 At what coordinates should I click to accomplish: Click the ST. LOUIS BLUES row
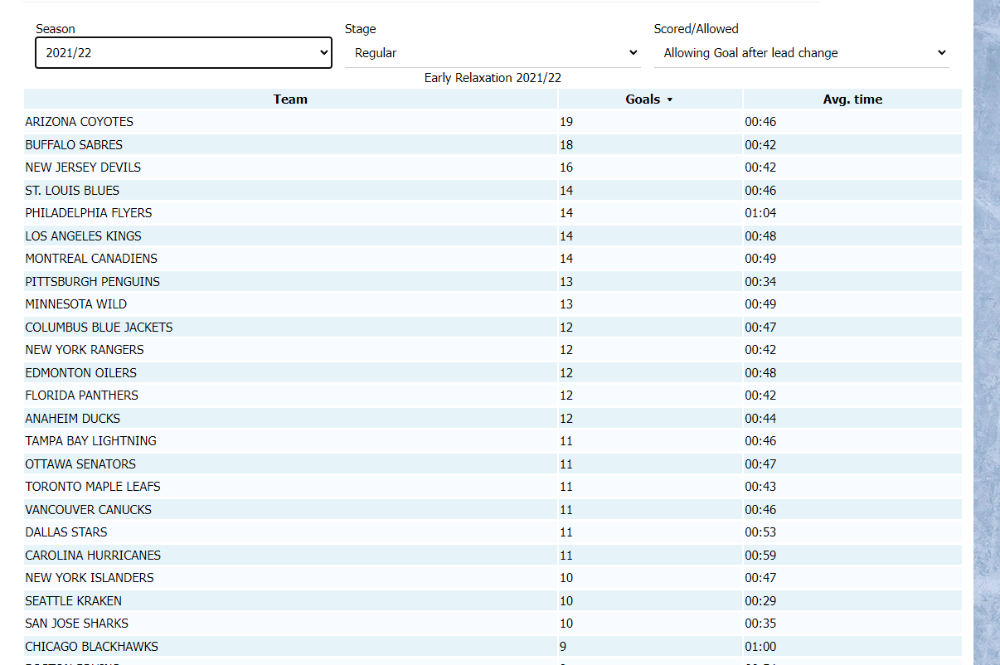(492, 191)
